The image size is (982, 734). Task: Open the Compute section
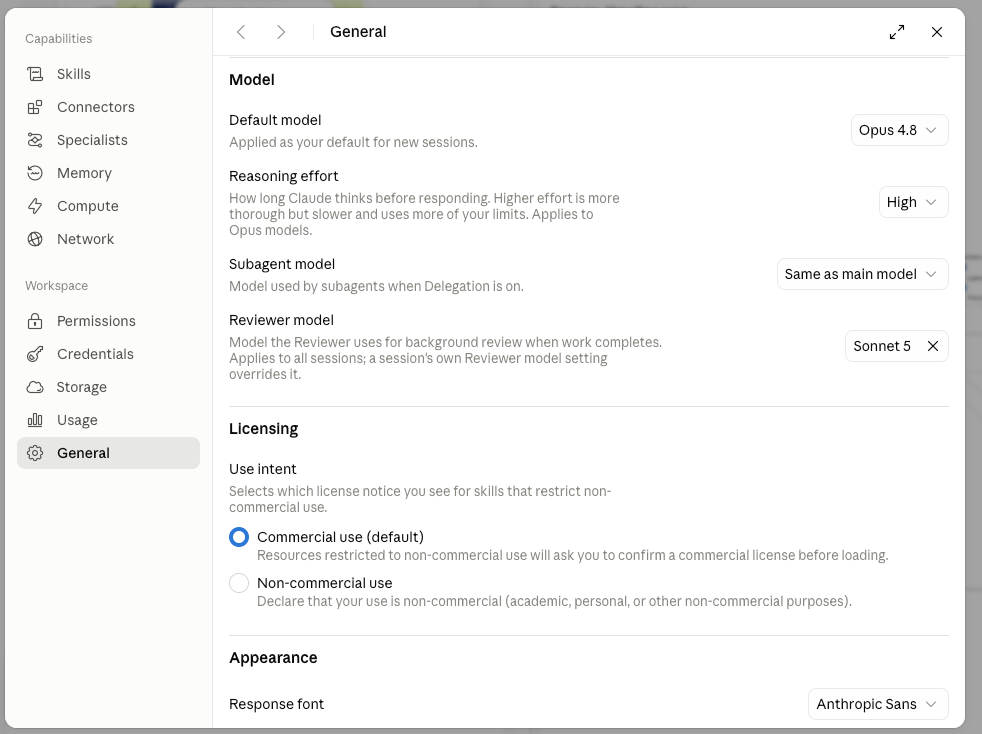pos(108,206)
